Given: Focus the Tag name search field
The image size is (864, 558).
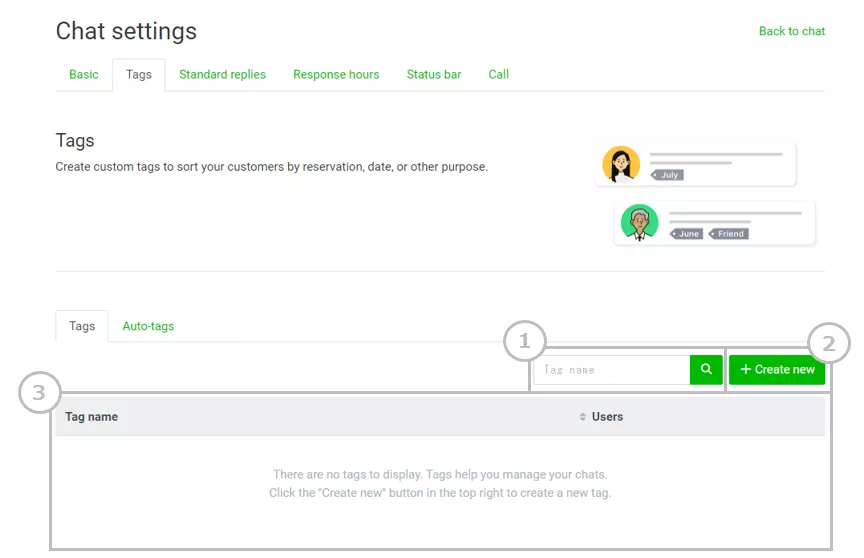Looking at the screenshot, I should 612,370.
